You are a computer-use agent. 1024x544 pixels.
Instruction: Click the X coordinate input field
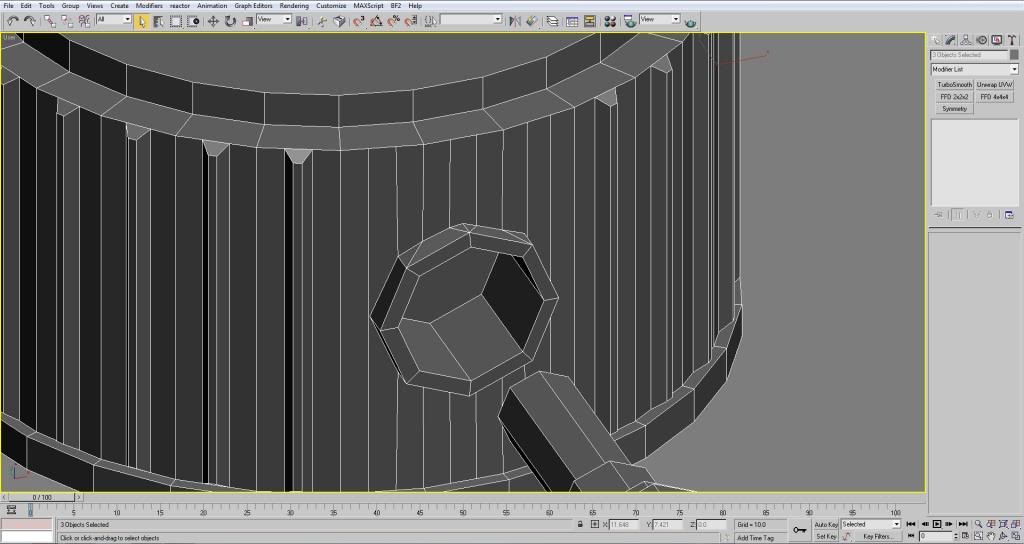click(622, 524)
